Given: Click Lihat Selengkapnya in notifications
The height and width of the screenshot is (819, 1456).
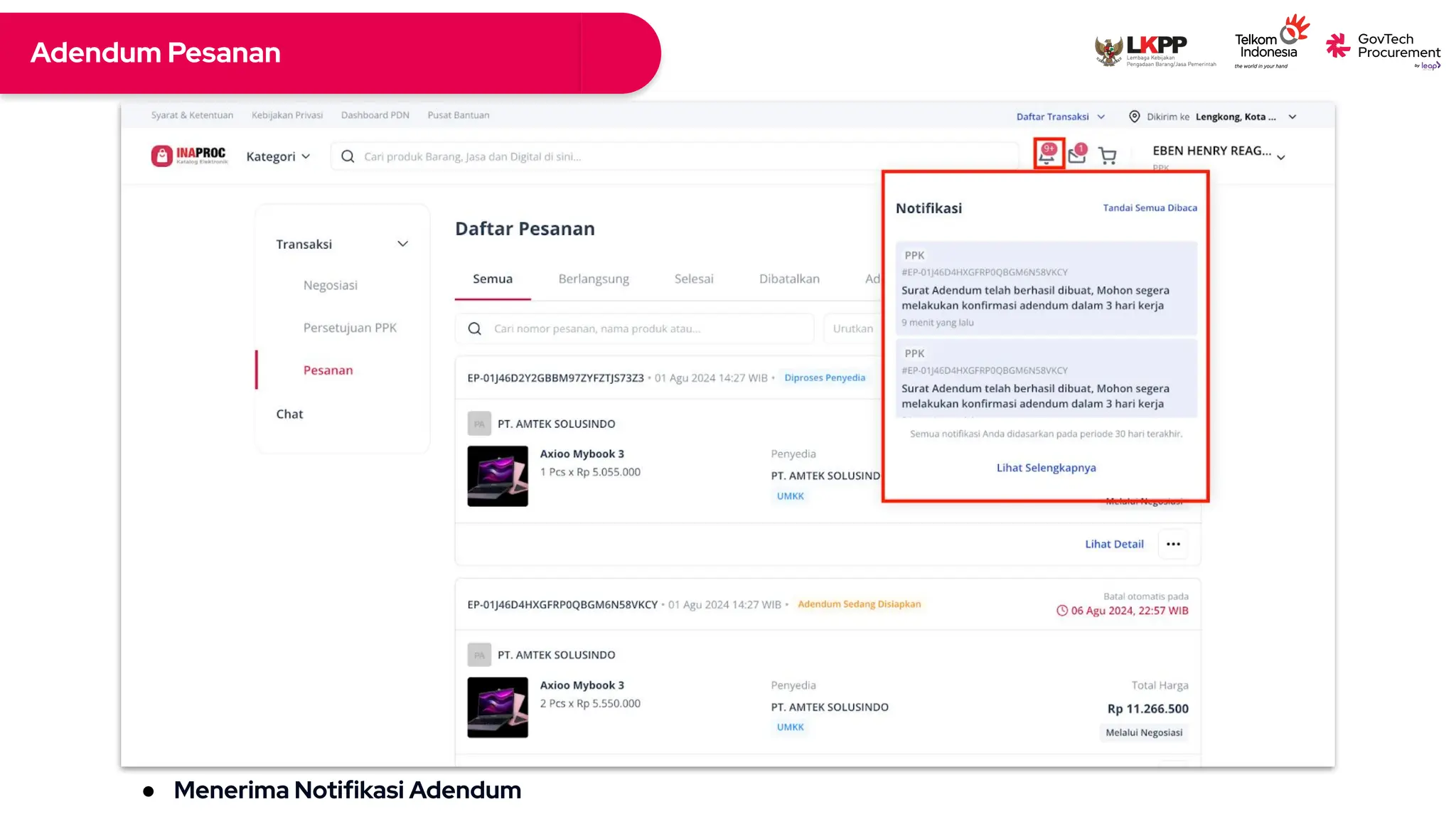Looking at the screenshot, I should click(x=1046, y=468).
